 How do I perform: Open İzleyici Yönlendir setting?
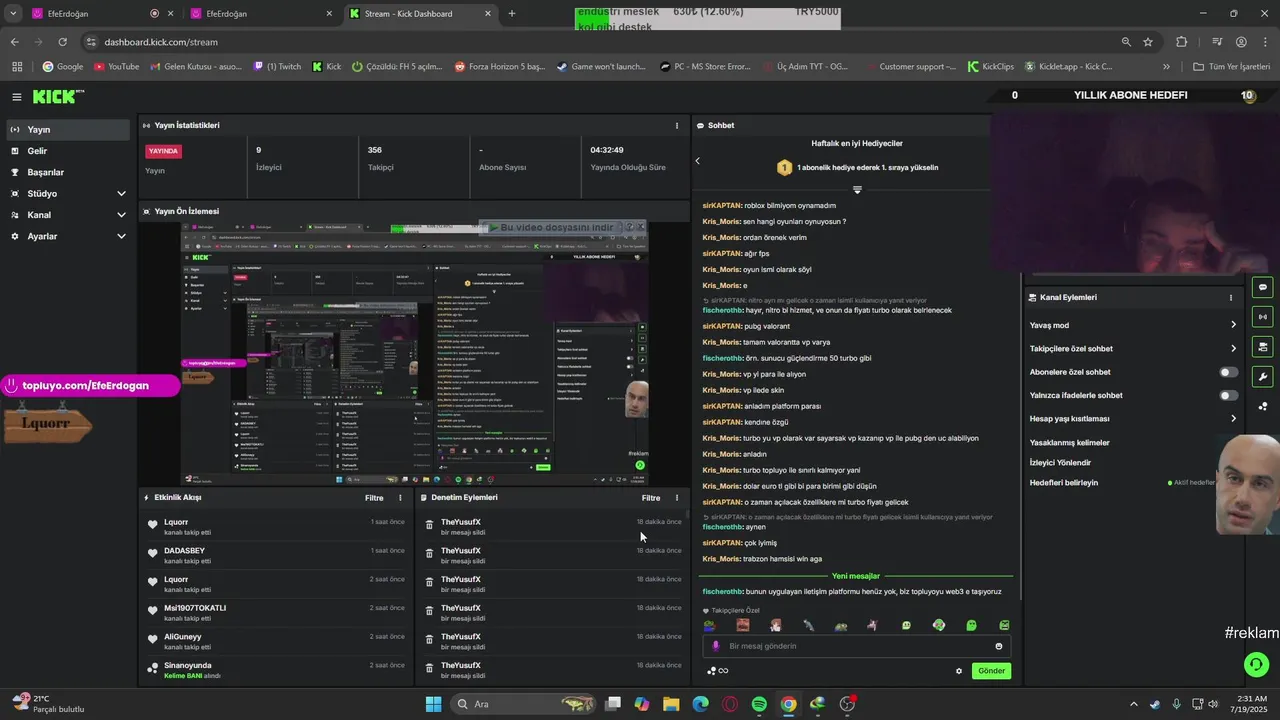coord(1060,463)
